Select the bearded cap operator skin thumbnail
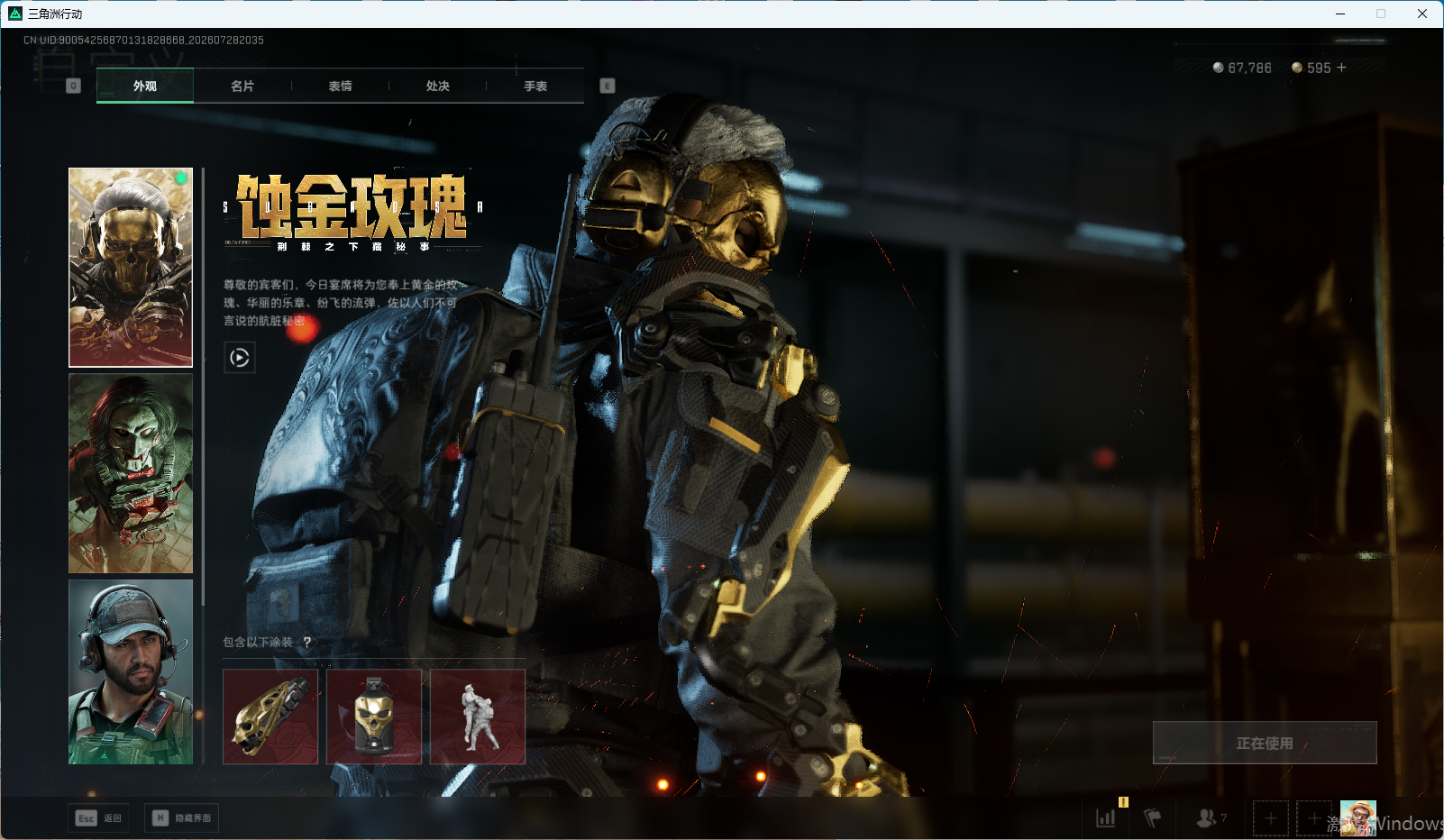The height and width of the screenshot is (840, 1444). pyautogui.click(x=131, y=671)
